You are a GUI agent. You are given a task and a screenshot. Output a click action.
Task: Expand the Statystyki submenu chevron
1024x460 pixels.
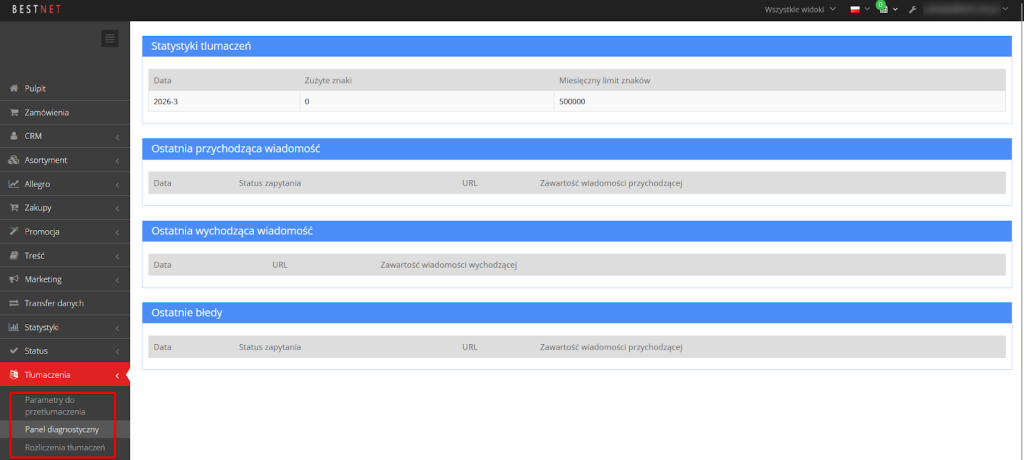point(117,328)
